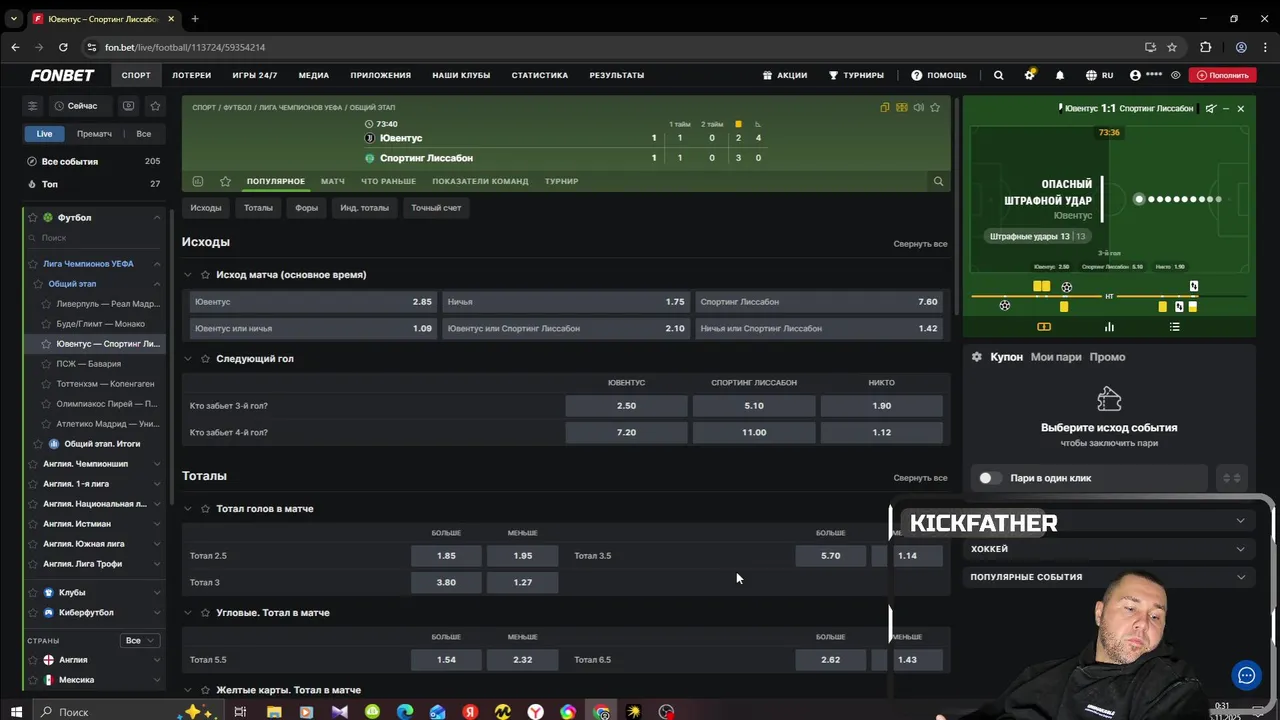Open match in separate window icon
This screenshot has height=720, width=1280.
point(885,108)
